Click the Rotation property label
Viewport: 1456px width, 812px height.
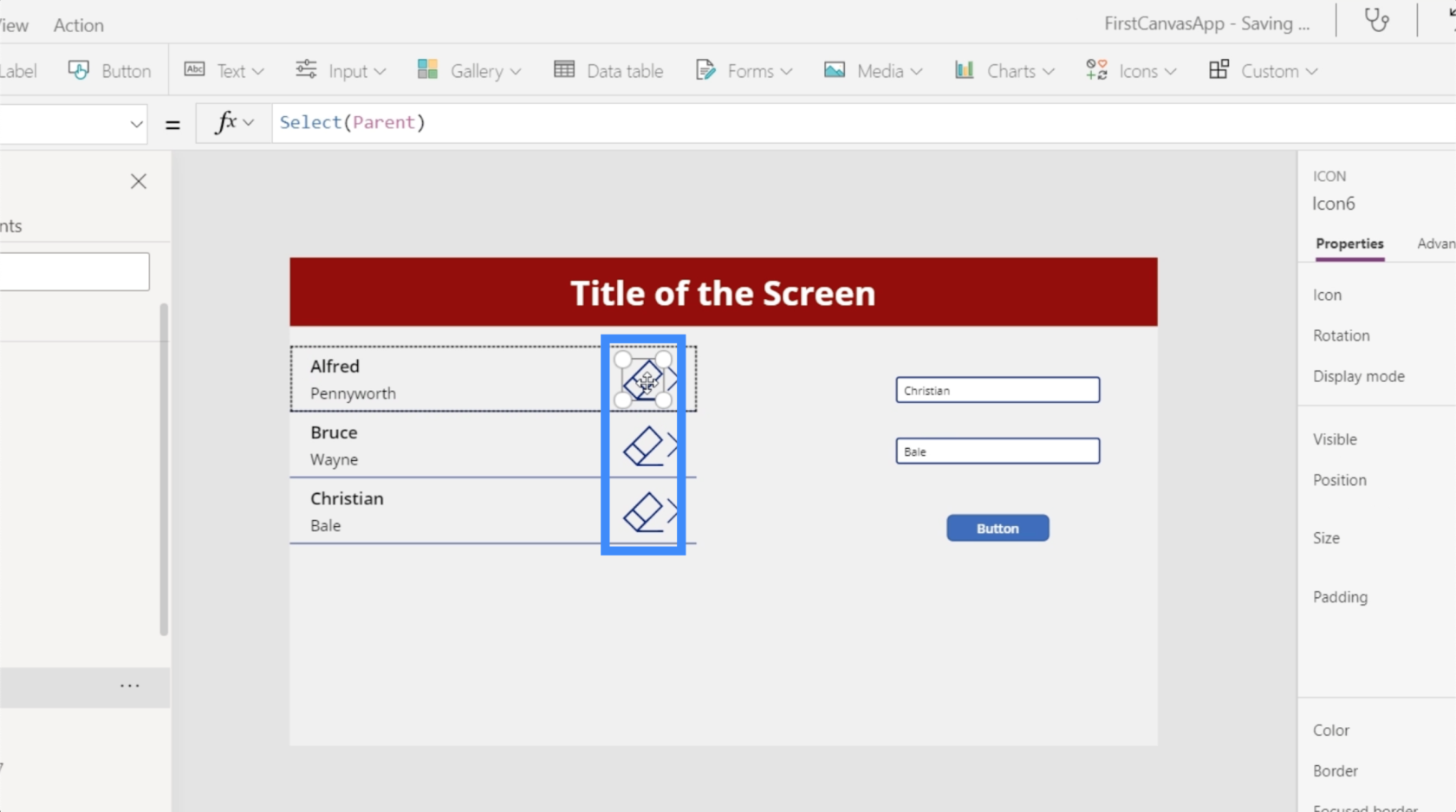tap(1341, 335)
